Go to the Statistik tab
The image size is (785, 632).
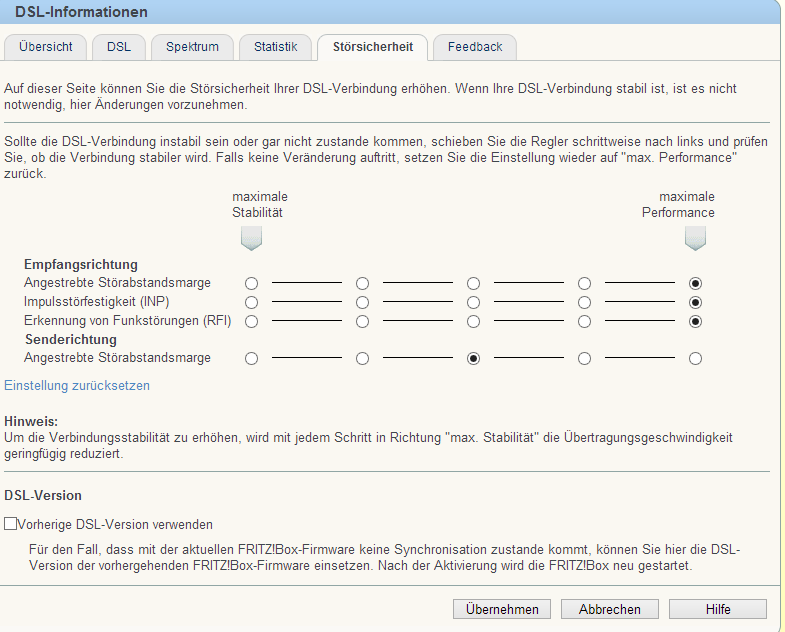pyautogui.click(x=275, y=47)
